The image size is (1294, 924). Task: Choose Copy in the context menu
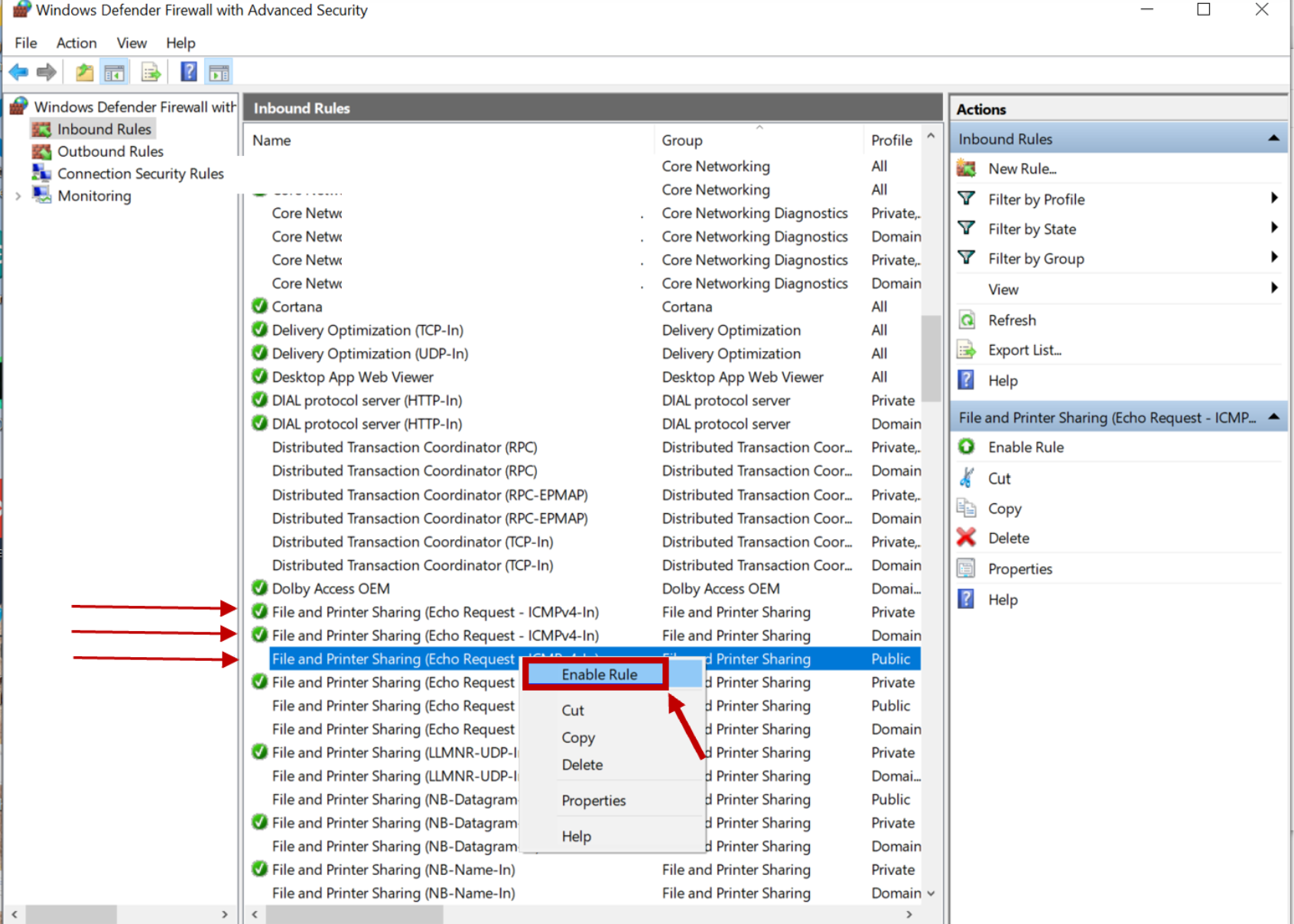[578, 737]
